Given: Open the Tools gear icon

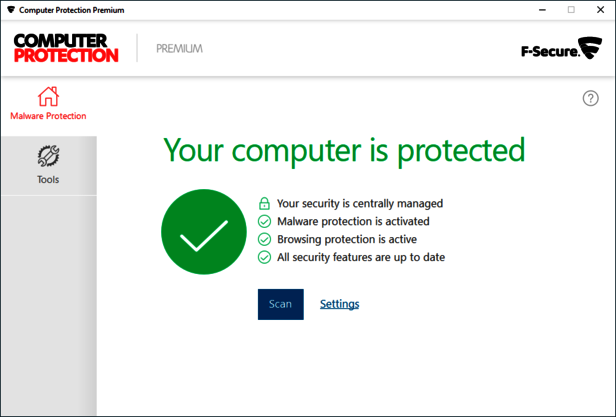Looking at the screenshot, I should [x=48, y=156].
